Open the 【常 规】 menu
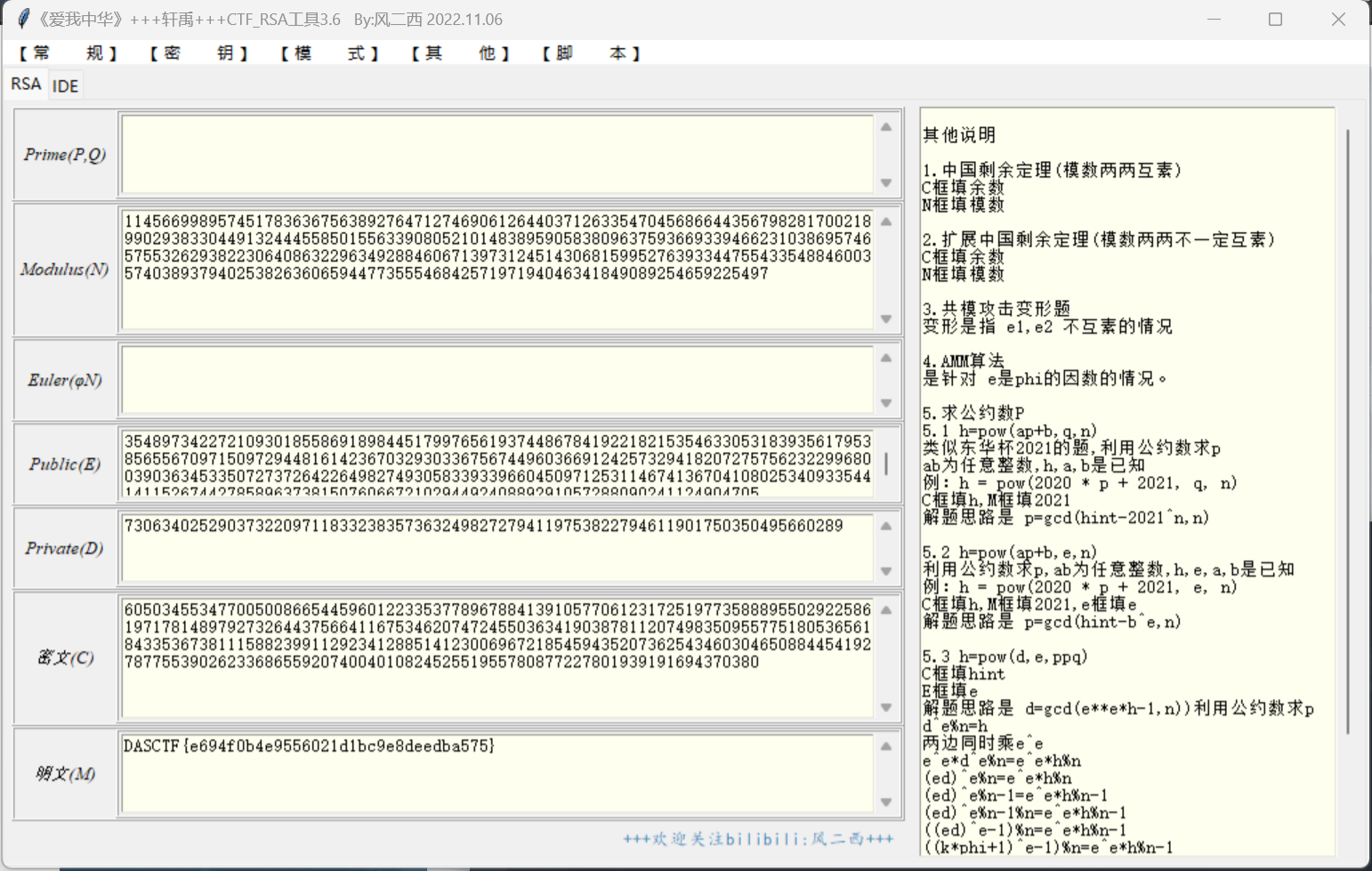The height and width of the screenshot is (871, 1372). (x=68, y=53)
